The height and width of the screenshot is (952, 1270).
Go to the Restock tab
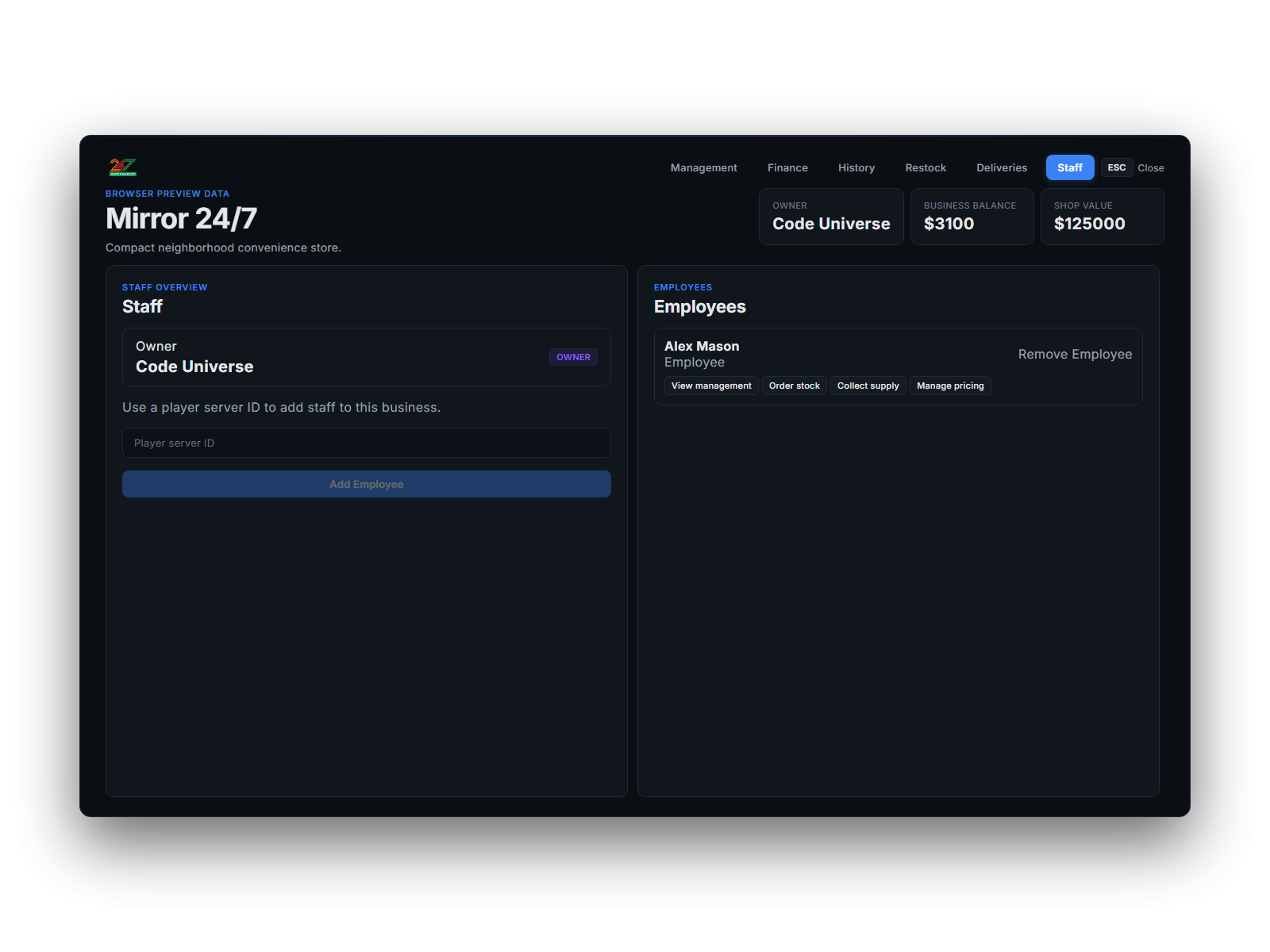[x=926, y=167]
